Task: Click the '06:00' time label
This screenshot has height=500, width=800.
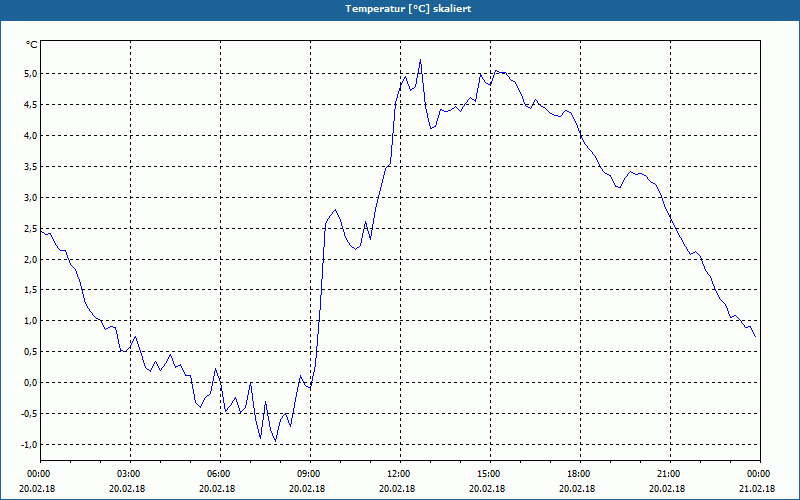Action: pos(218,474)
